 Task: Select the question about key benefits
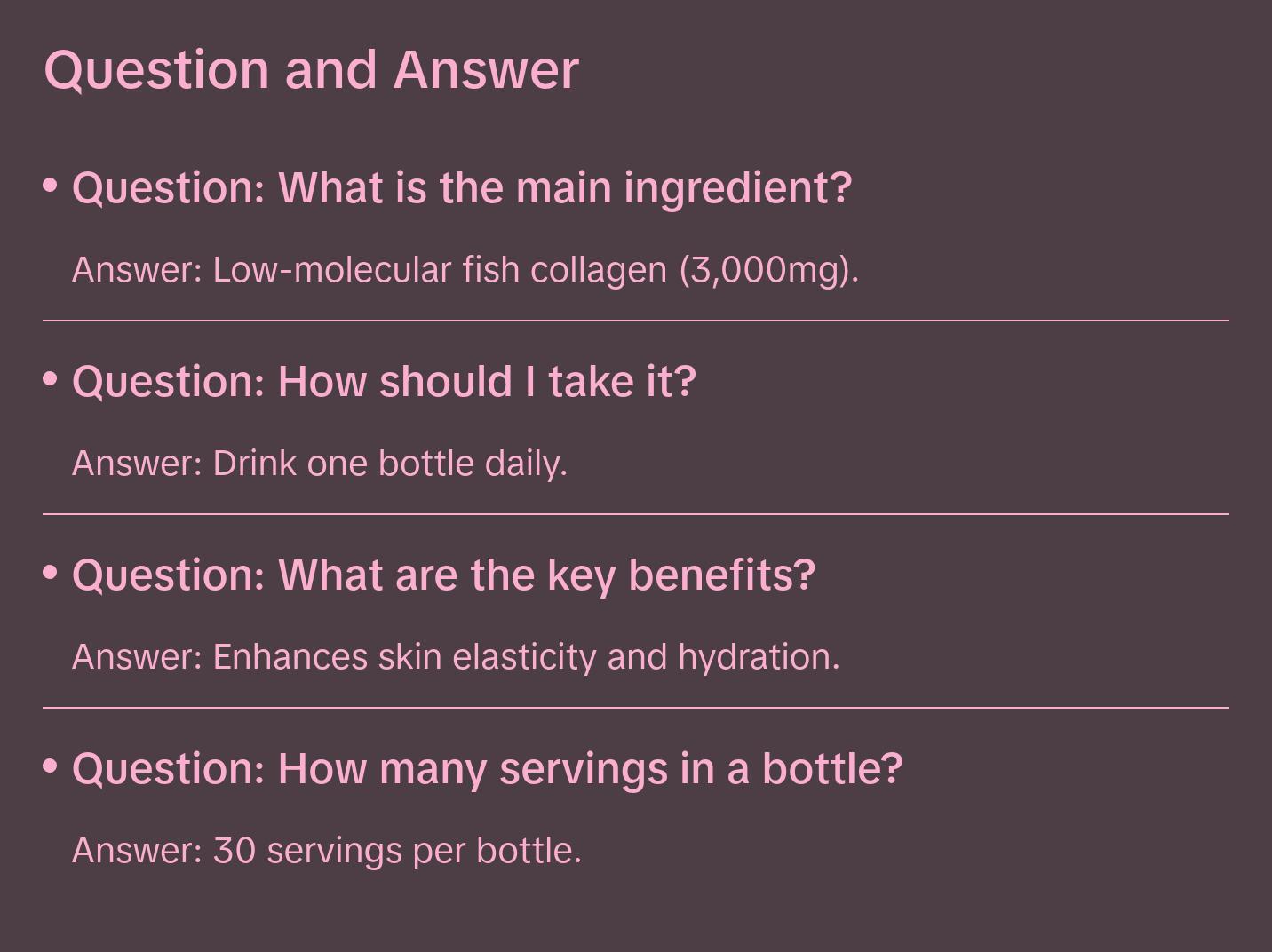coord(443,575)
